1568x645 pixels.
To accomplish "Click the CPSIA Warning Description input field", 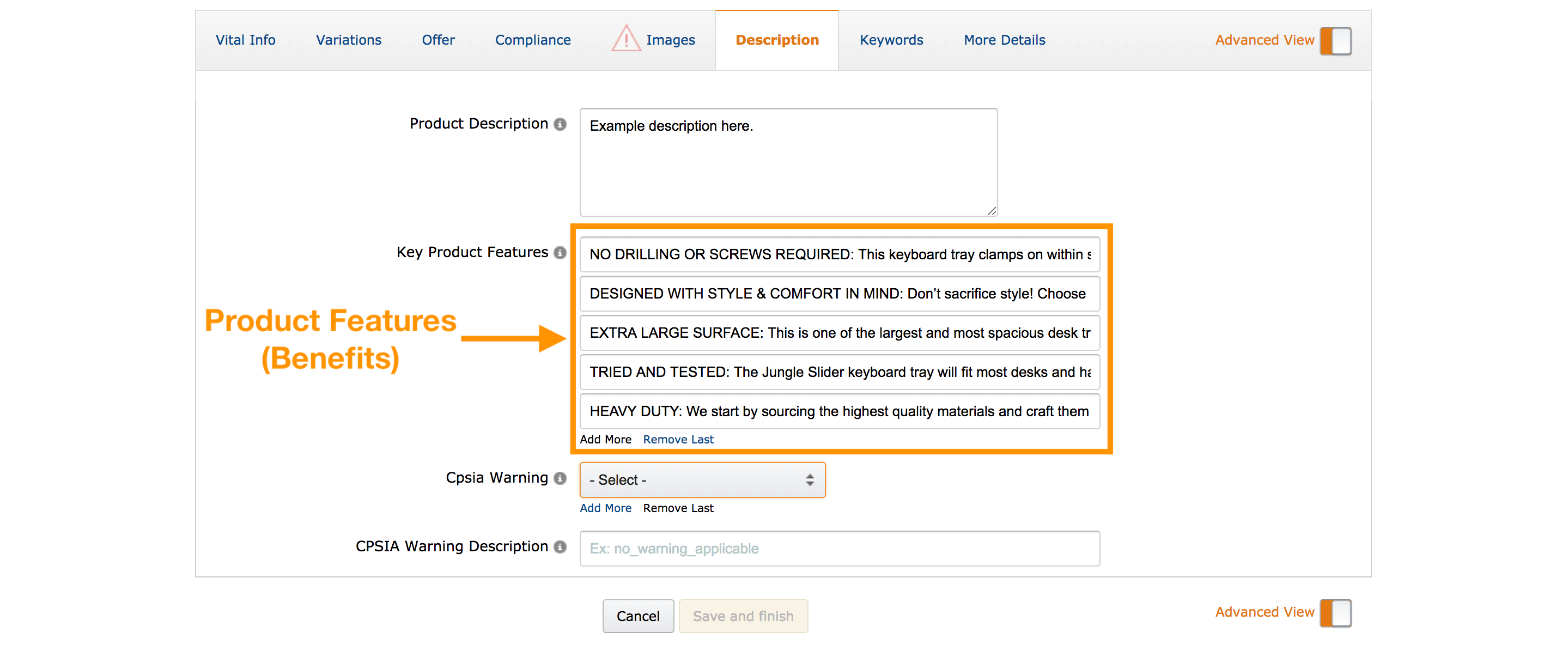I will click(x=839, y=549).
